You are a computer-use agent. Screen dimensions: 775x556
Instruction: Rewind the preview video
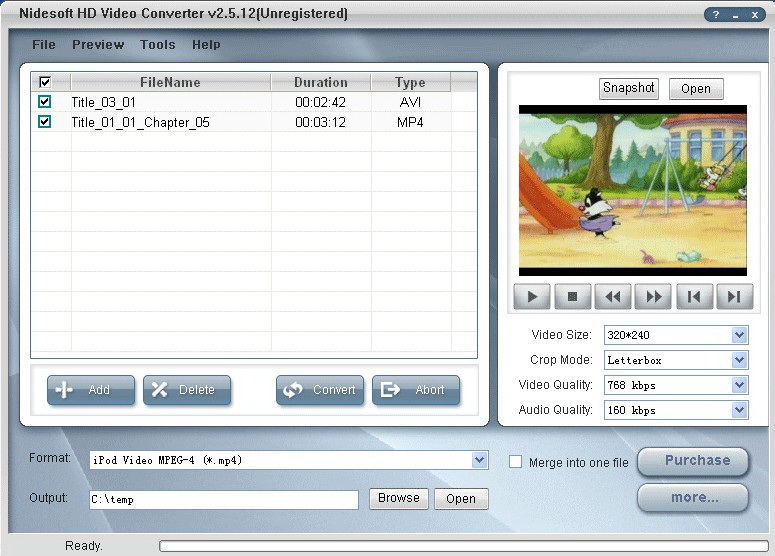[613, 297]
